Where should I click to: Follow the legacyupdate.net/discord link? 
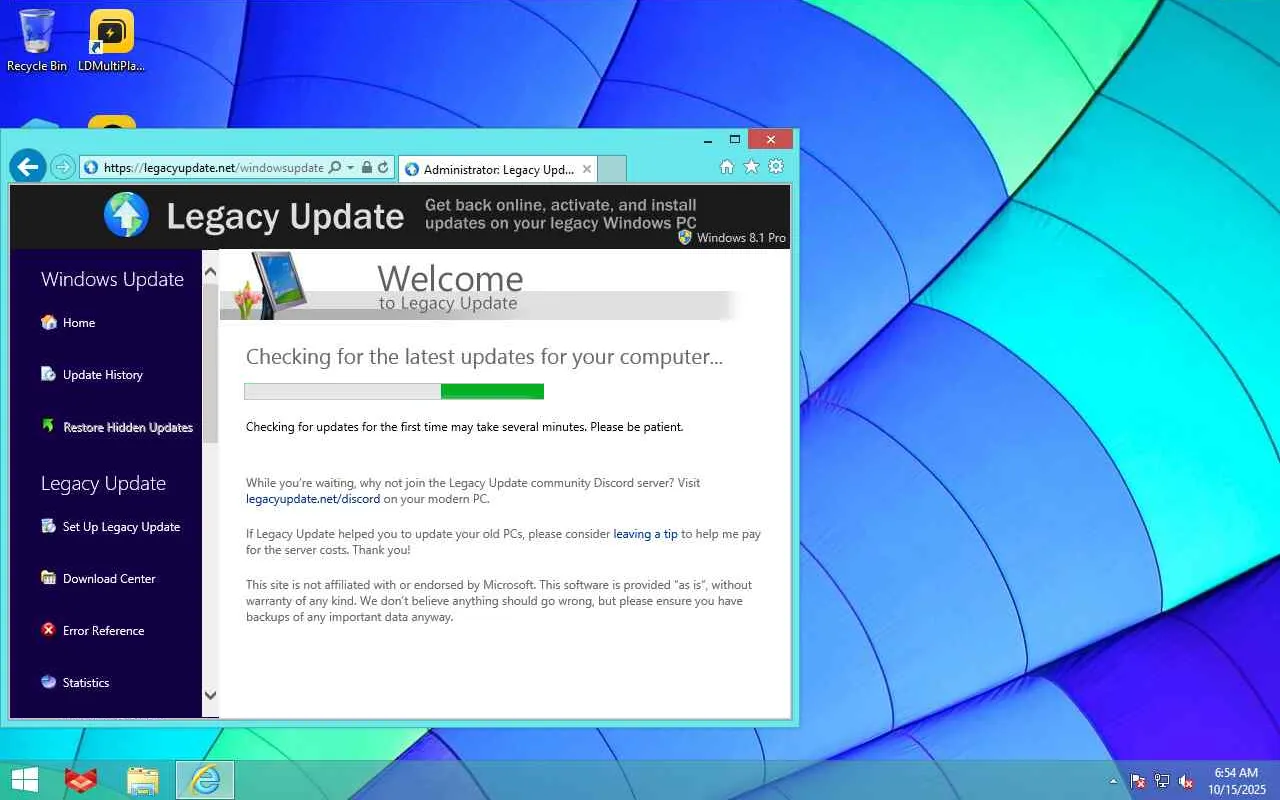[x=313, y=499]
